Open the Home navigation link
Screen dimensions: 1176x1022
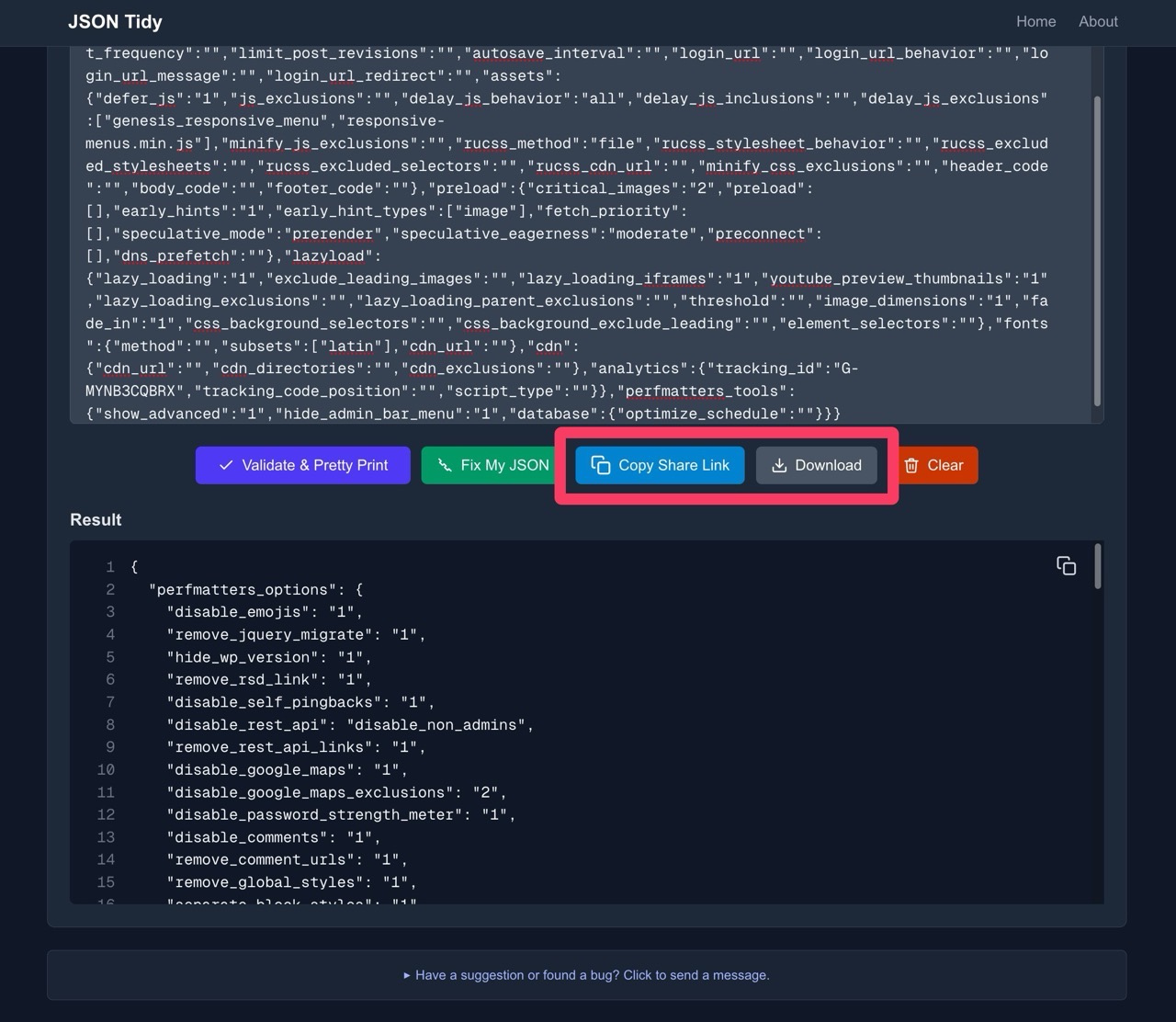pyautogui.click(x=1035, y=21)
